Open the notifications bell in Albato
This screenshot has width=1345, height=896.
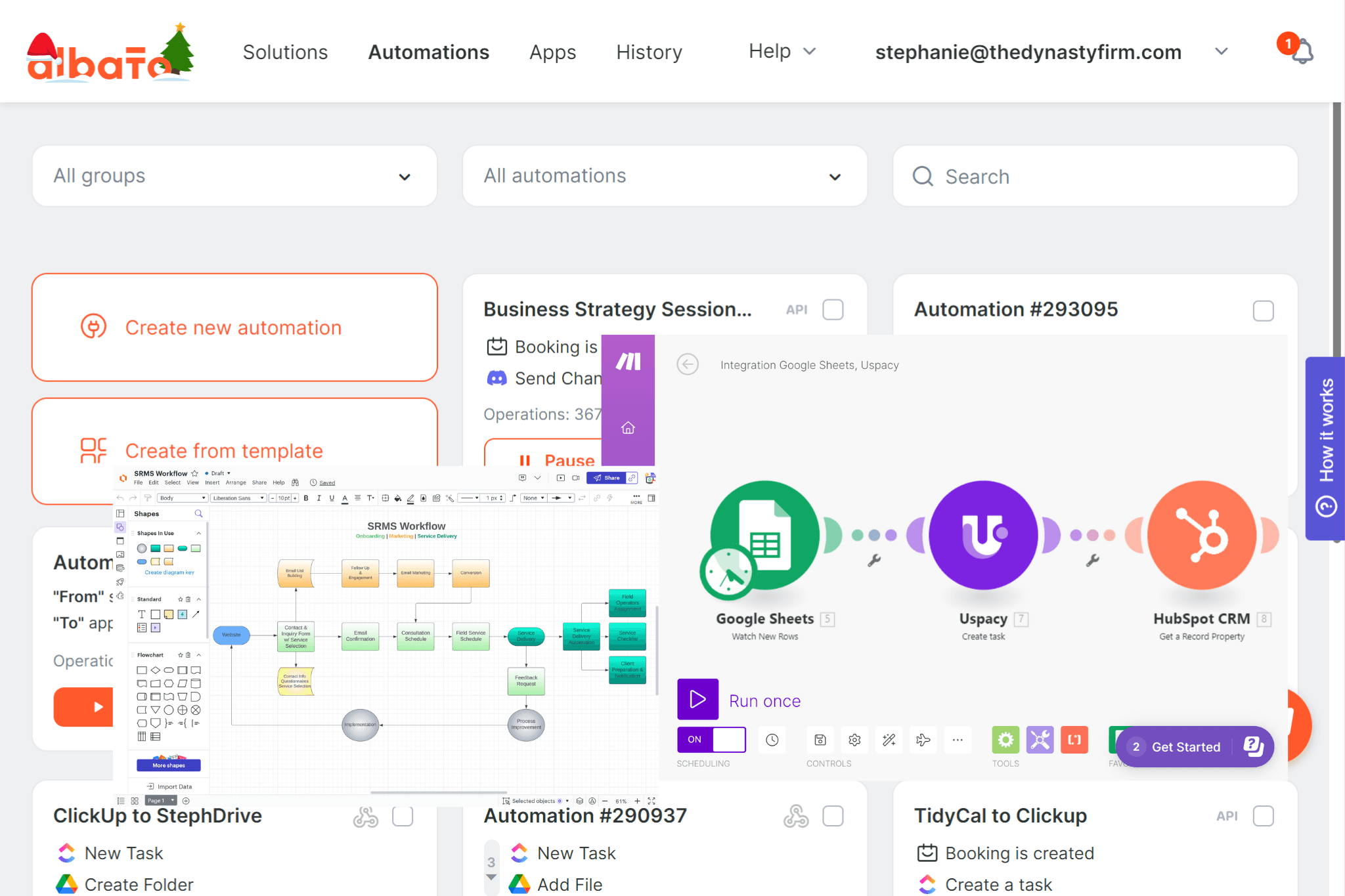[x=1302, y=51]
